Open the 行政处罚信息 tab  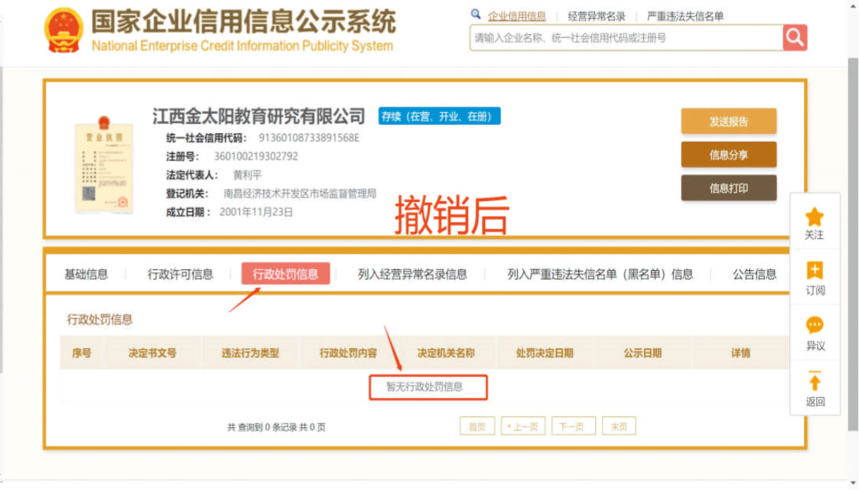(x=285, y=274)
